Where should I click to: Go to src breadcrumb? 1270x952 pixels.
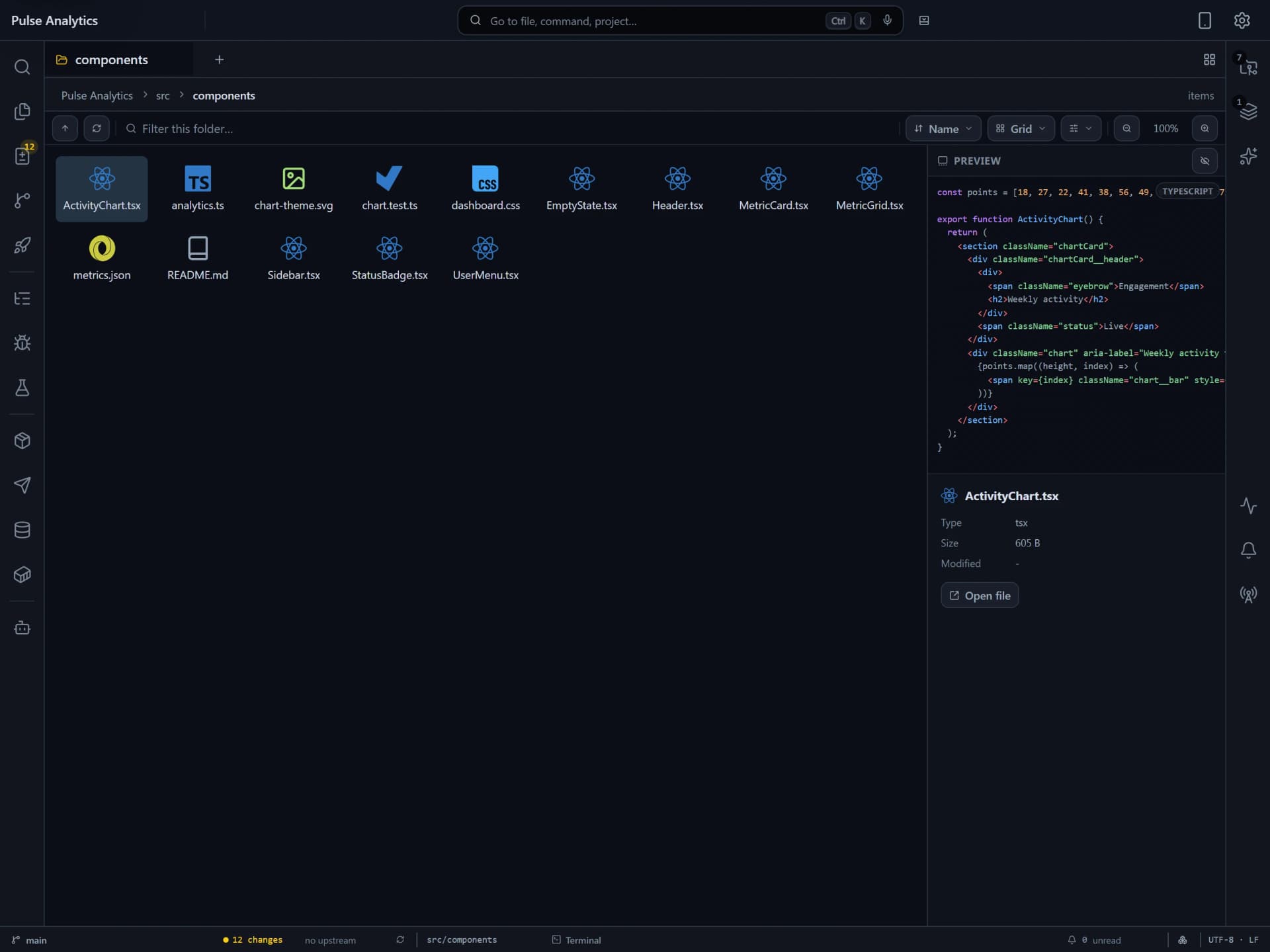point(163,95)
